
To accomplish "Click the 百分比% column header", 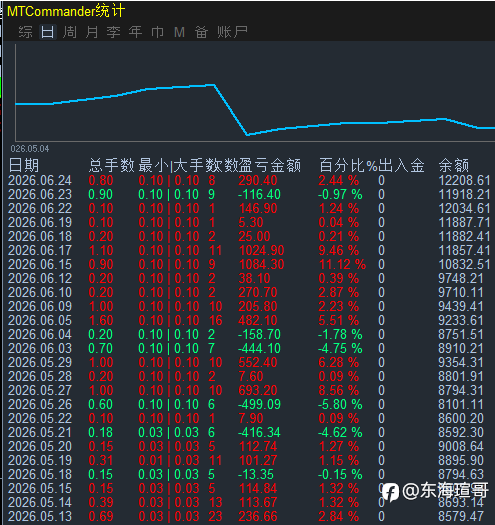I will coord(348,165).
